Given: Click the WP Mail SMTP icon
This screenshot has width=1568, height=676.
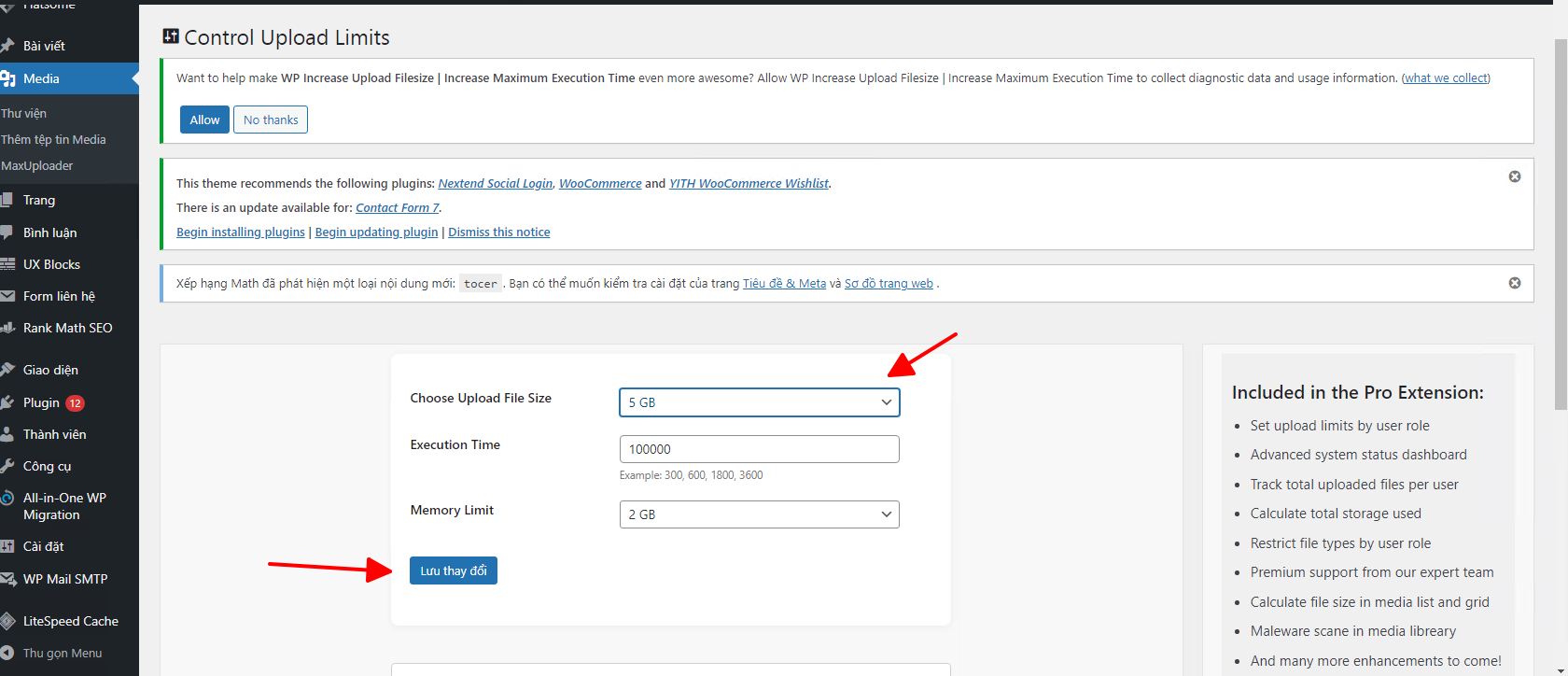Looking at the screenshot, I should [x=7, y=579].
